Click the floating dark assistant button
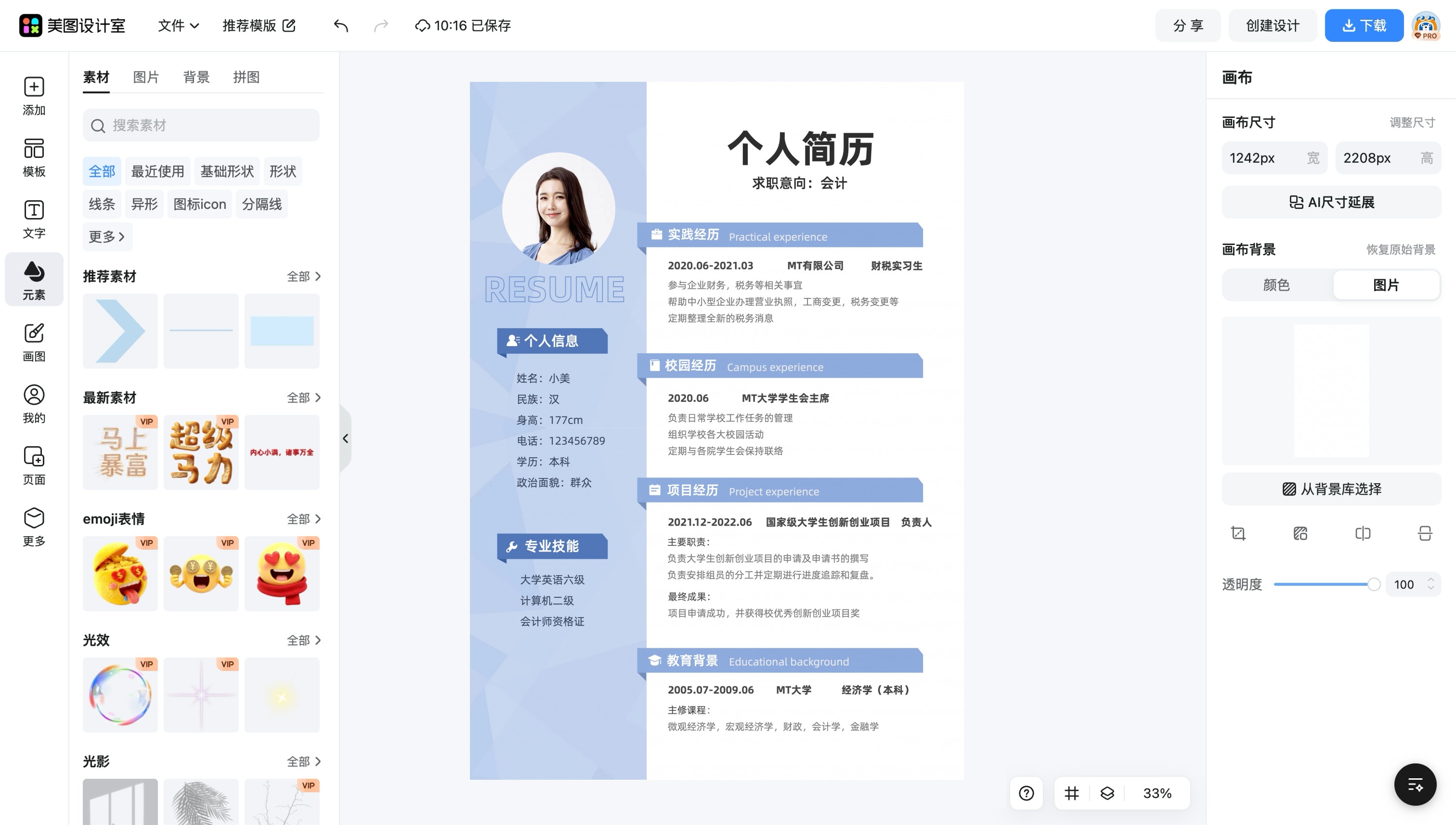 (x=1415, y=785)
